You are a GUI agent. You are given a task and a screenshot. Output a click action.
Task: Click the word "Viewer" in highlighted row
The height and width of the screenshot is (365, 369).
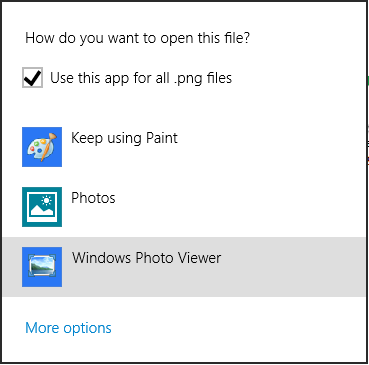pos(199,258)
